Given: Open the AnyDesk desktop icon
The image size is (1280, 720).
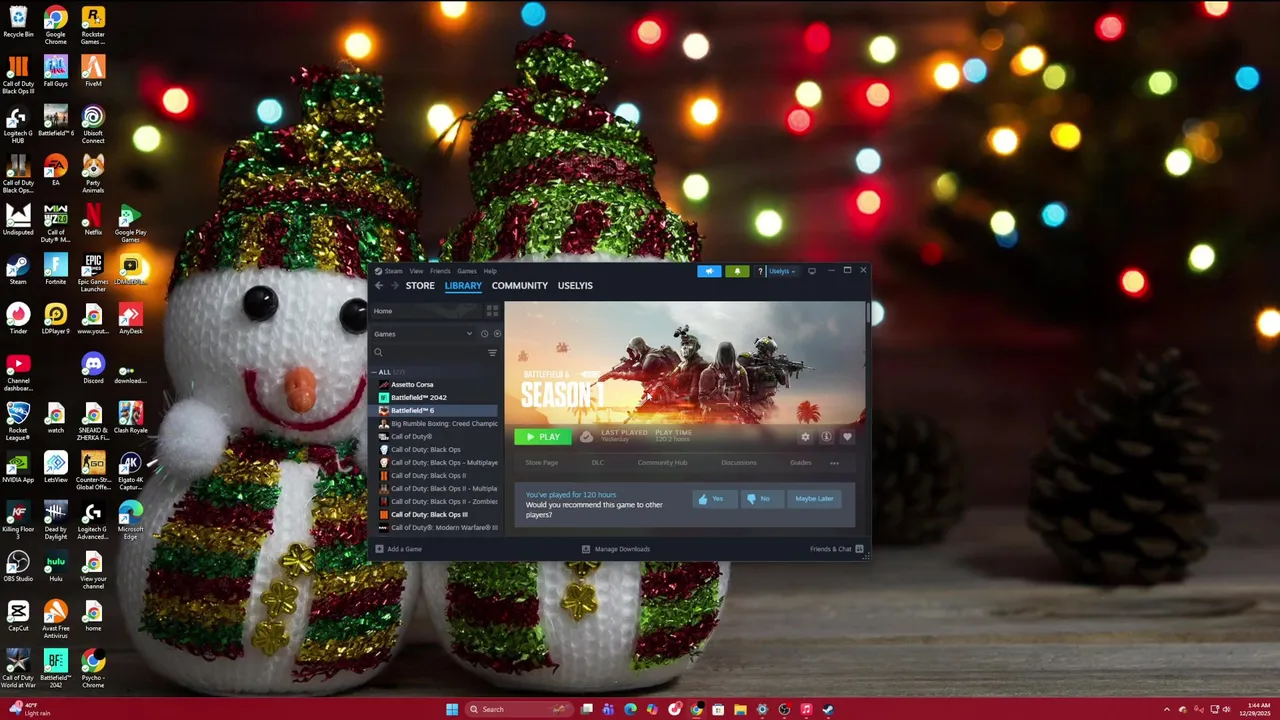Looking at the screenshot, I should coord(130,320).
